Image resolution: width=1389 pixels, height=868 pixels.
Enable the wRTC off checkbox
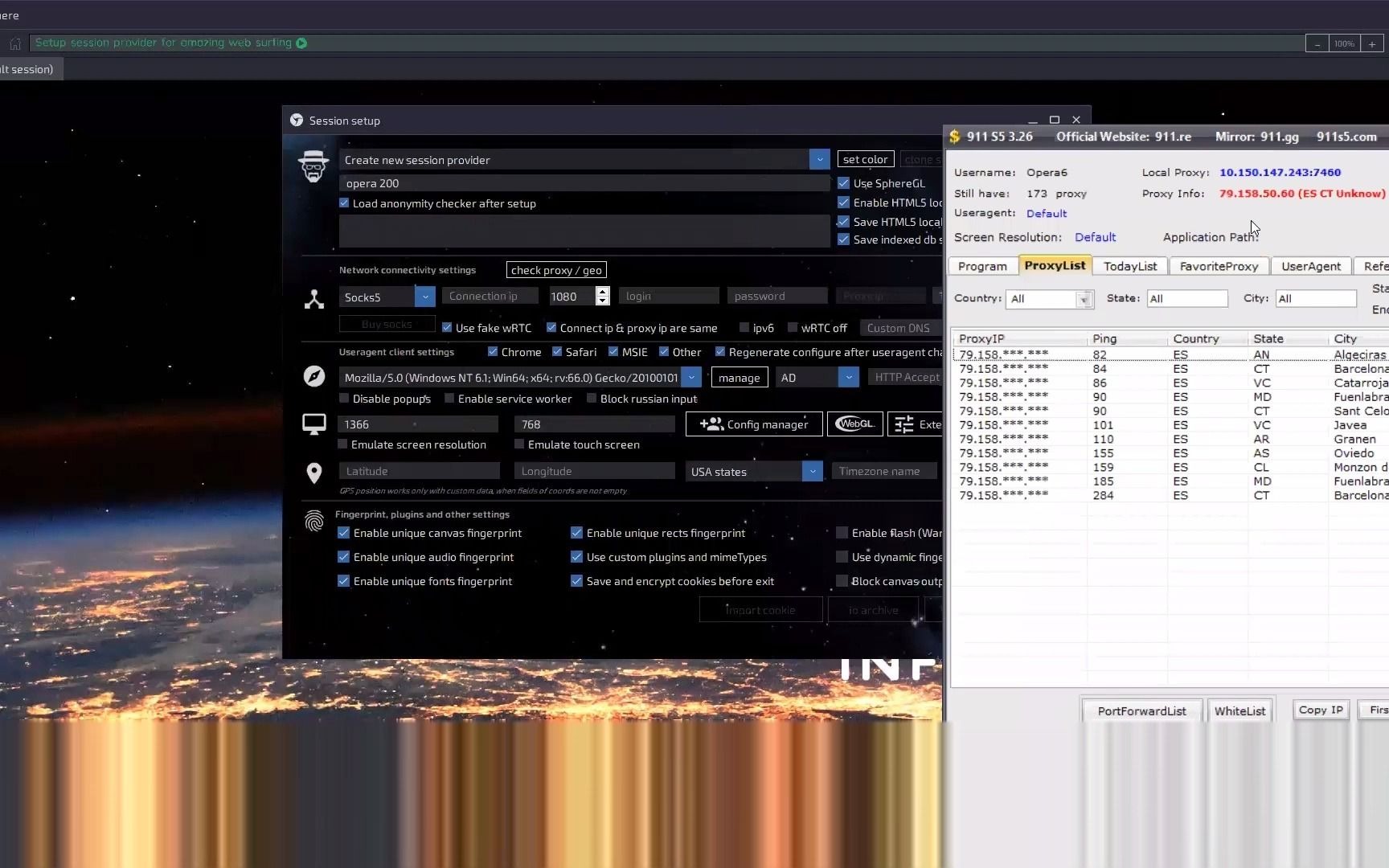(x=793, y=328)
